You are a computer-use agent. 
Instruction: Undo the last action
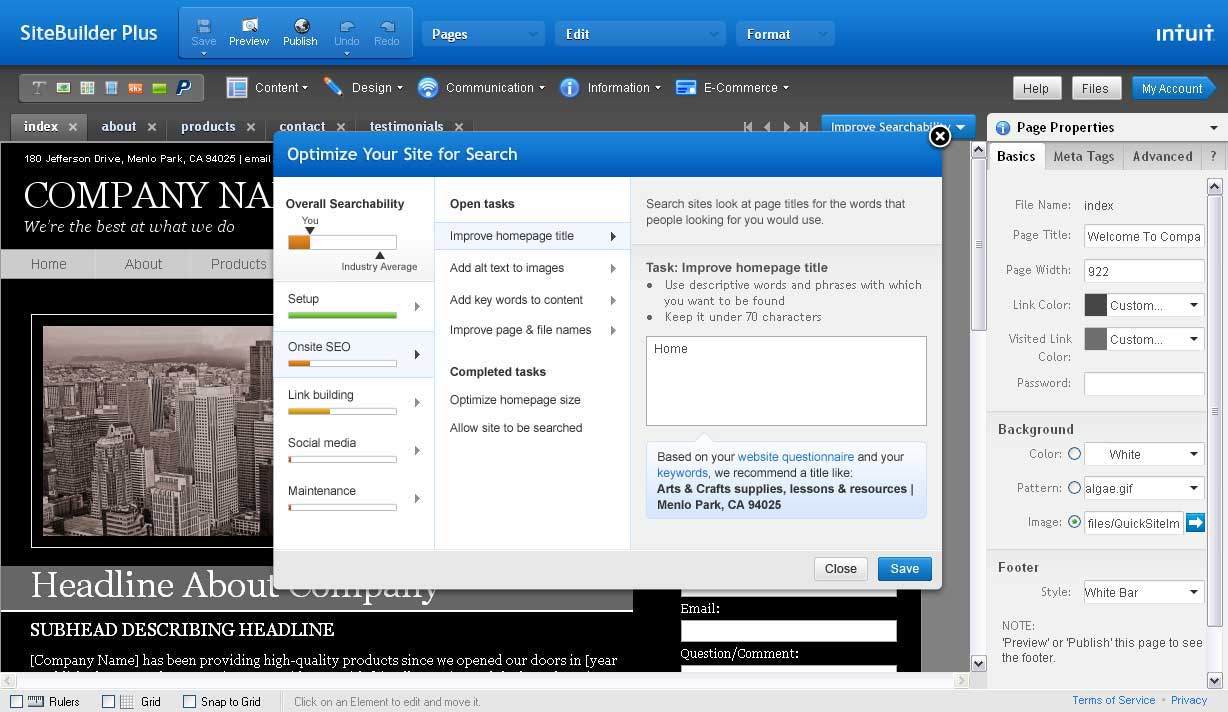pyautogui.click(x=347, y=33)
